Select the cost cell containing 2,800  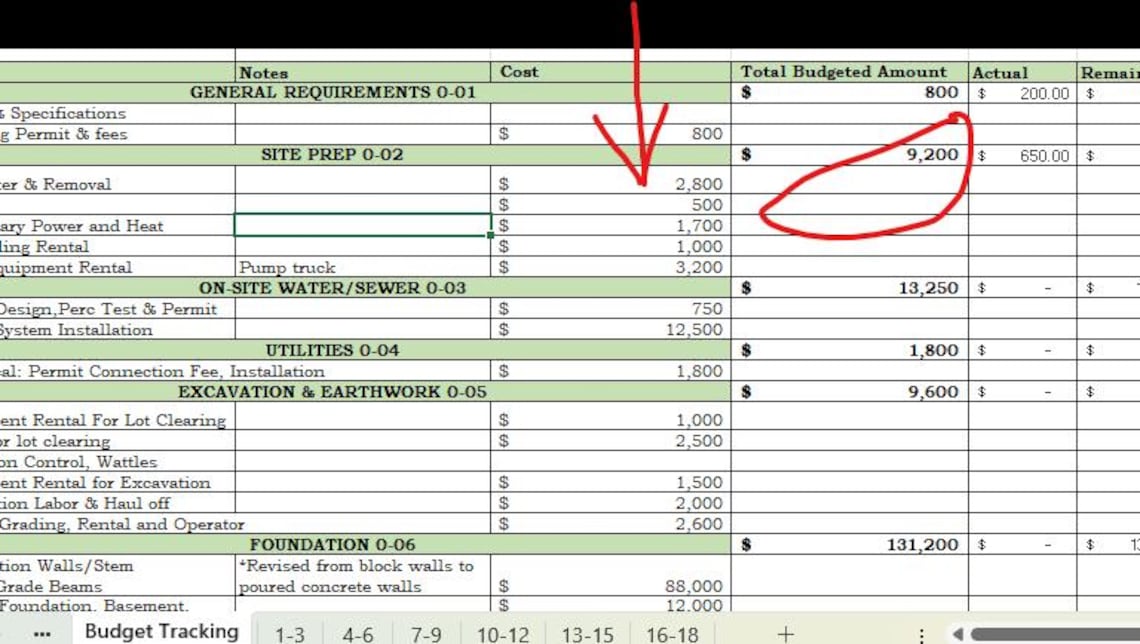tap(610, 184)
